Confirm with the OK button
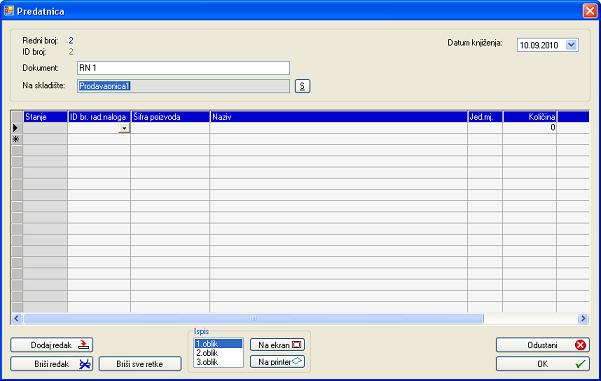Screen dimensions: 601x381 543,364
